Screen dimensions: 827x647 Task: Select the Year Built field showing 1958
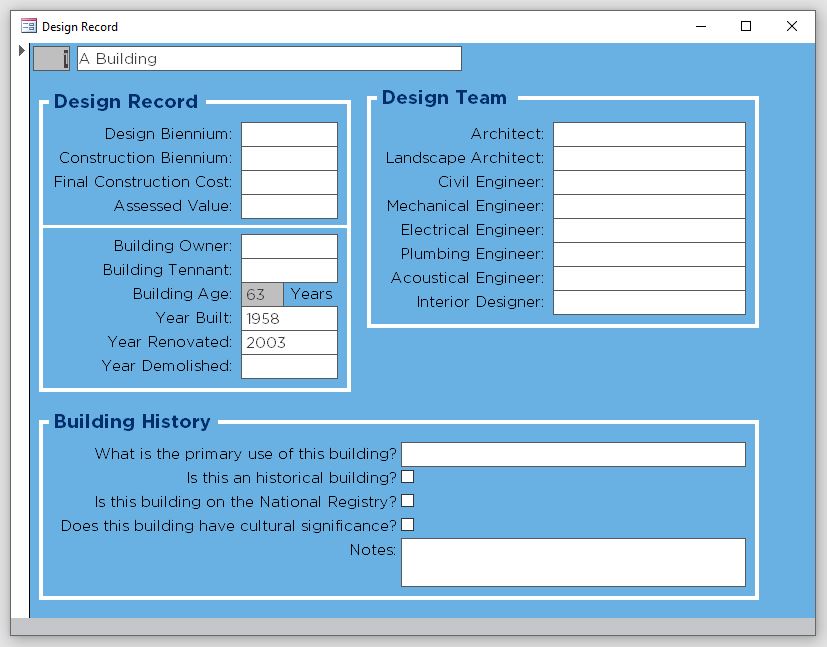tap(290, 318)
